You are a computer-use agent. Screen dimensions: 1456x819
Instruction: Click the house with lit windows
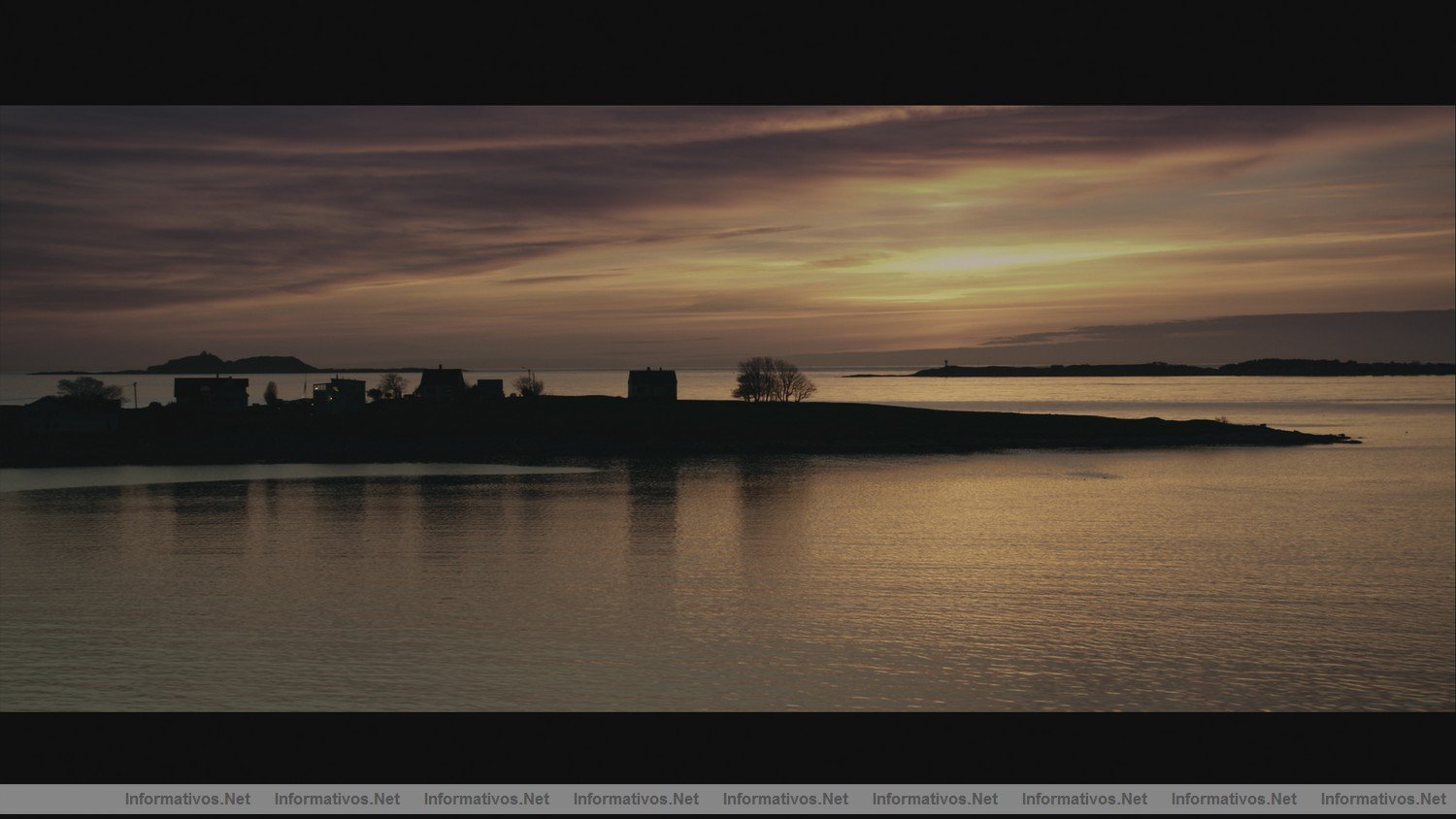(x=339, y=392)
